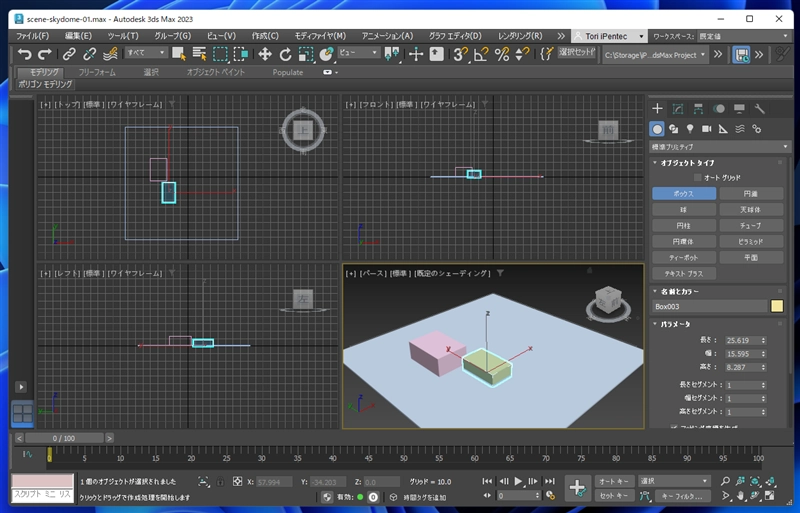Image resolution: width=800 pixels, height=513 pixels.
Task: Open the Box003 object color swatch
Action: [x=776, y=307]
